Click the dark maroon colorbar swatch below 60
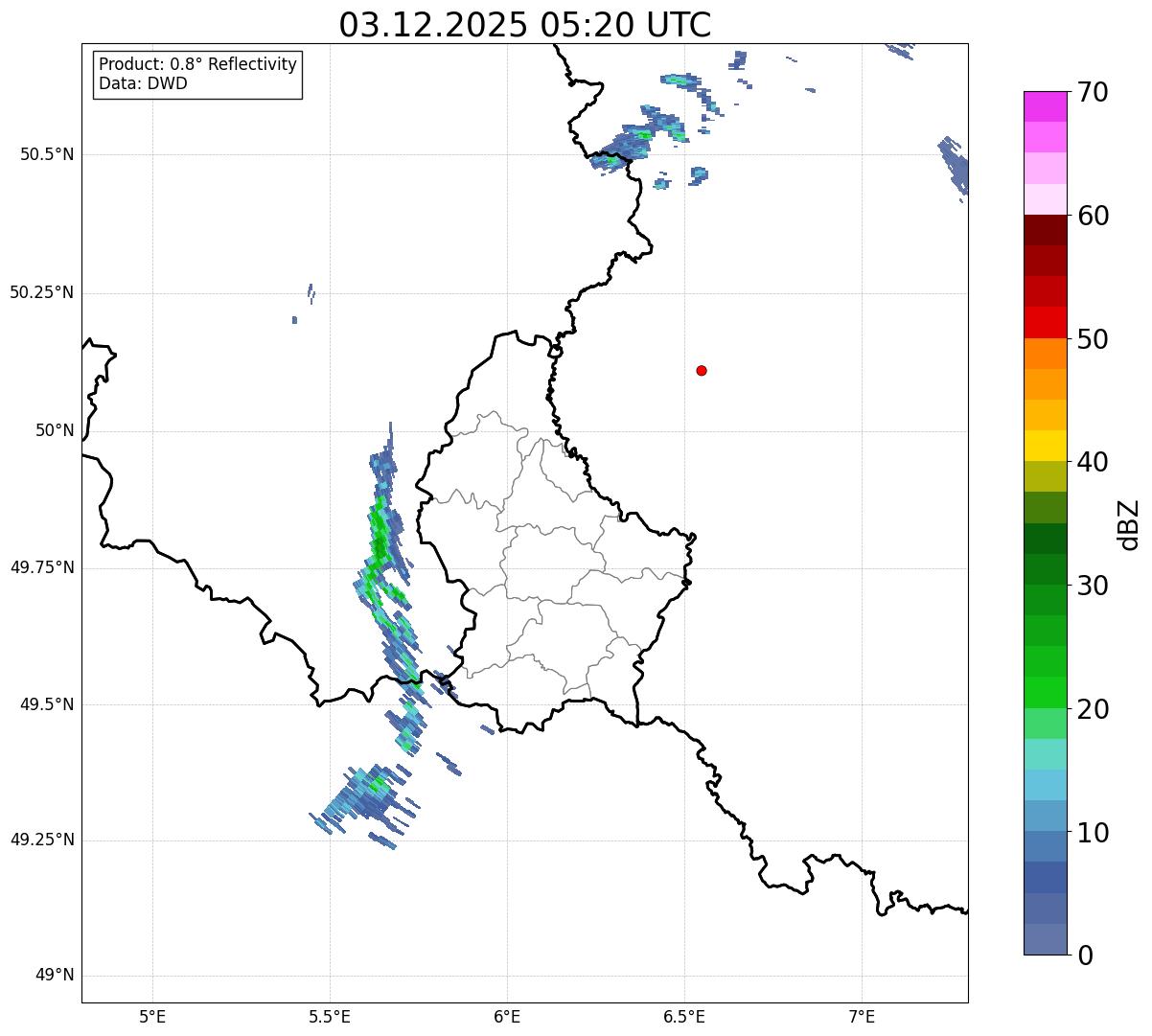Screen dimensions: 1152x1036 pyautogui.click(x=1046, y=230)
